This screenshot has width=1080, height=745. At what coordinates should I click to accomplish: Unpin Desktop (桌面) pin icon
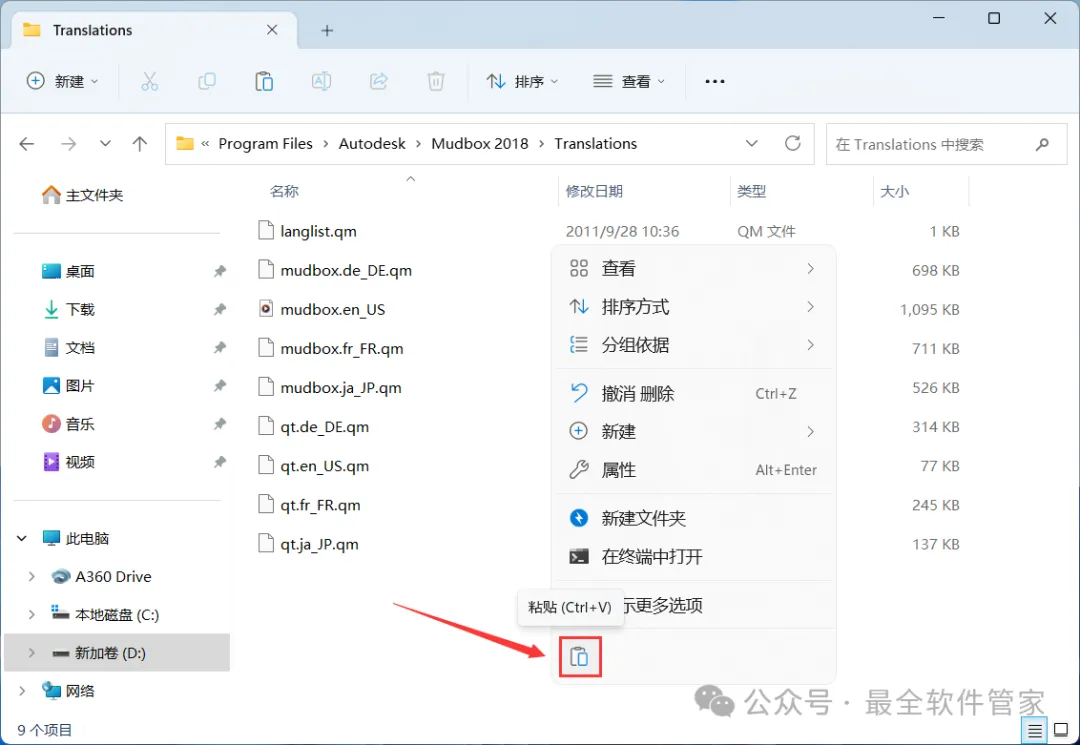220,271
